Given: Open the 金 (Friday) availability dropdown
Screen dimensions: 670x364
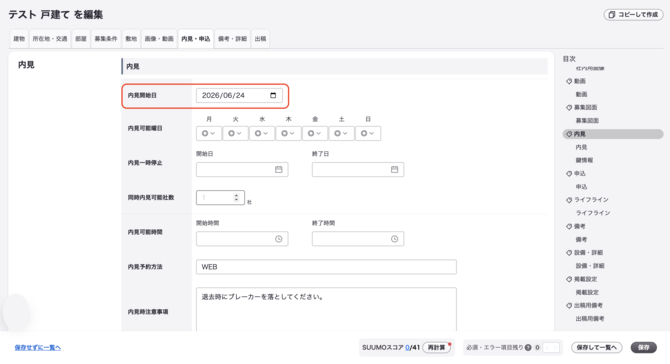Looking at the screenshot, I should [314, 133].
